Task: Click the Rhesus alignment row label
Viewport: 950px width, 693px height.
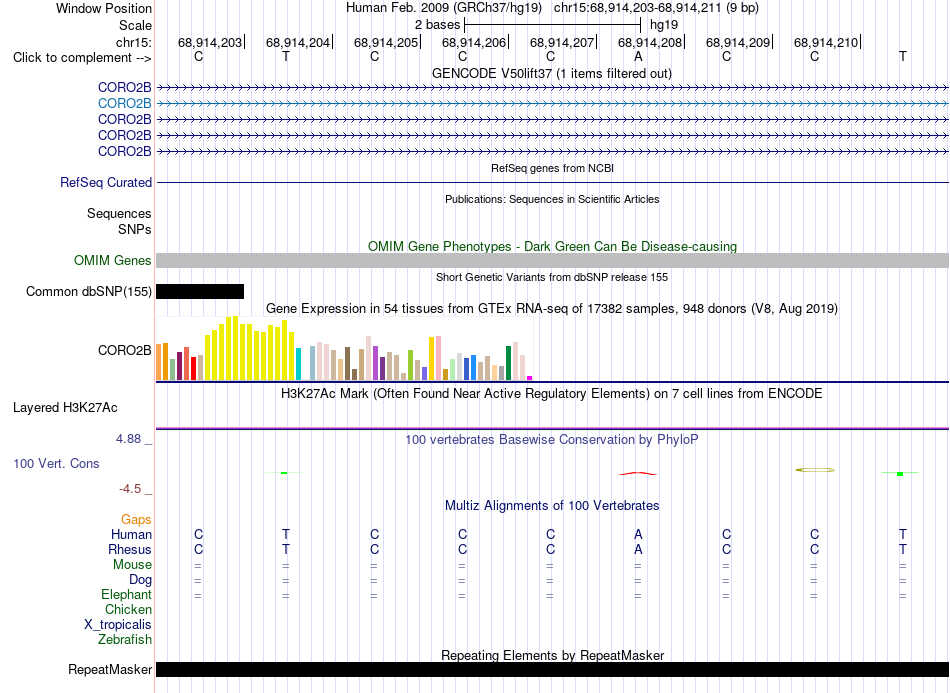Action: click(130, 549)
